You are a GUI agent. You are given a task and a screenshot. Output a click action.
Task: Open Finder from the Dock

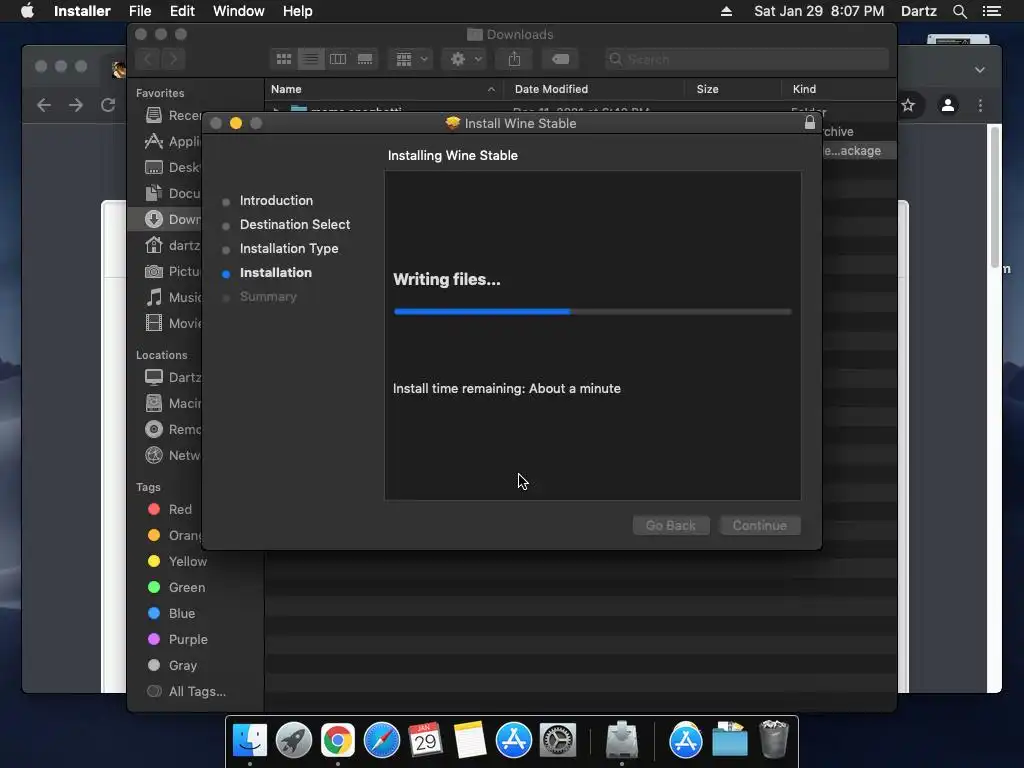250,741
